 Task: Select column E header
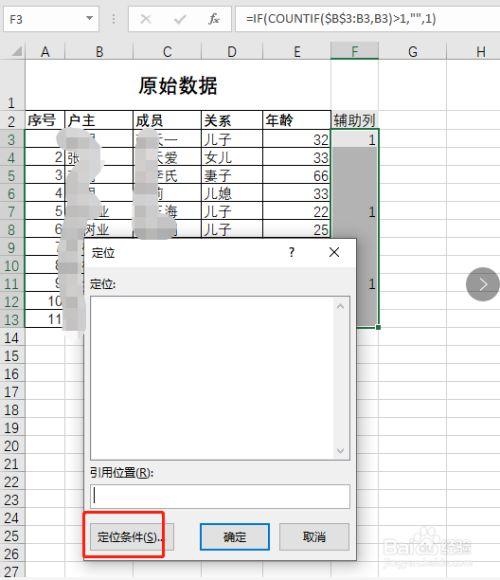pos(297,51)
